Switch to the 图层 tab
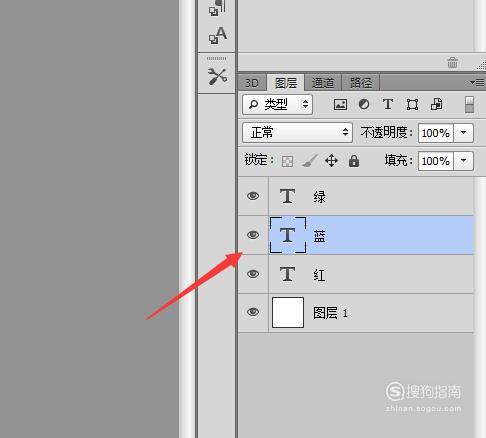The height and width of the screenshot is (438, 486). (286, 83)
